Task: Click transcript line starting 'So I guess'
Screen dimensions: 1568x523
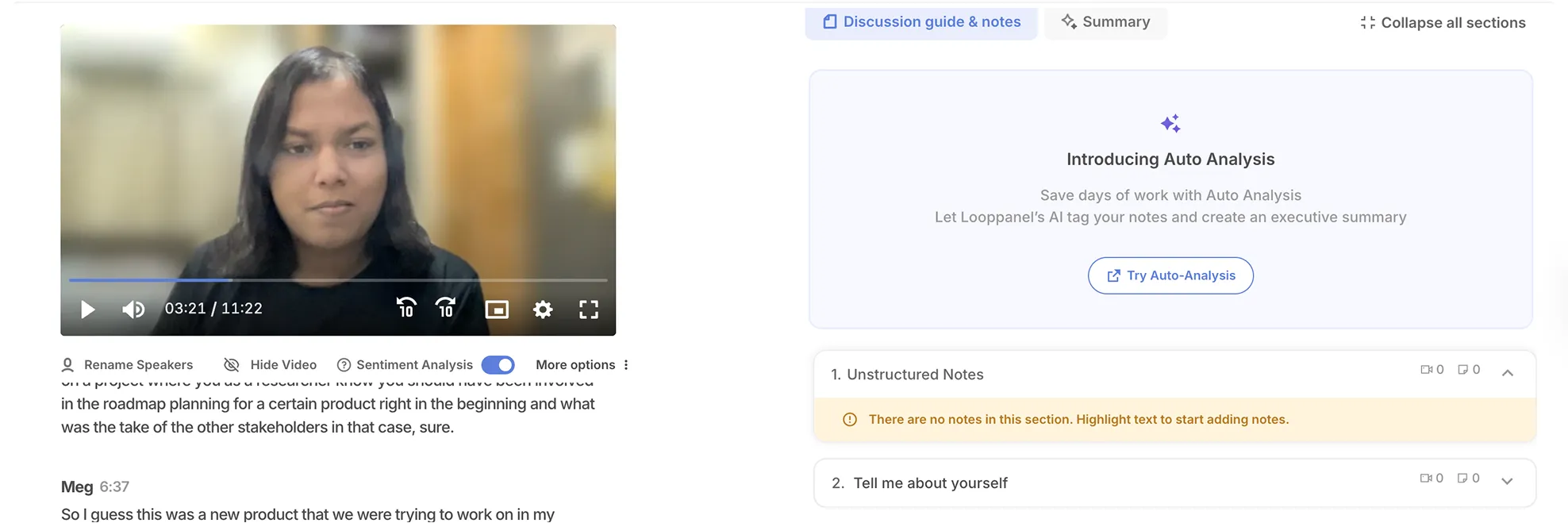Action: point(308,514)
